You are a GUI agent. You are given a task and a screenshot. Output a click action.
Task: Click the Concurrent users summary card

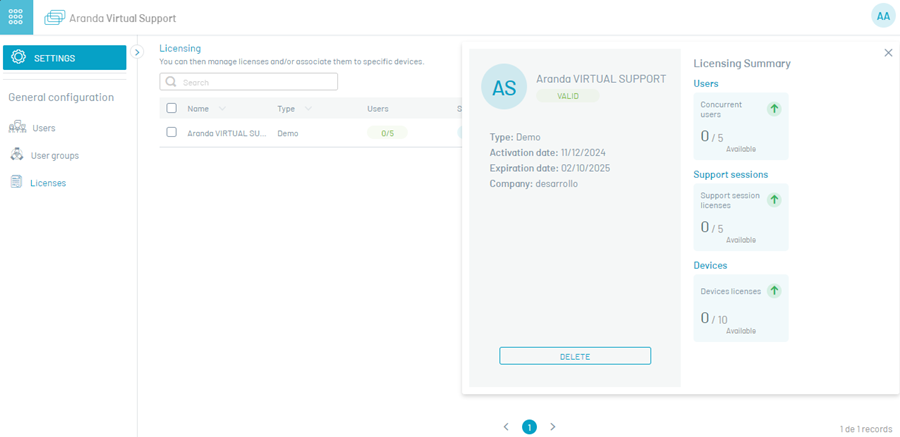(740, 126)
